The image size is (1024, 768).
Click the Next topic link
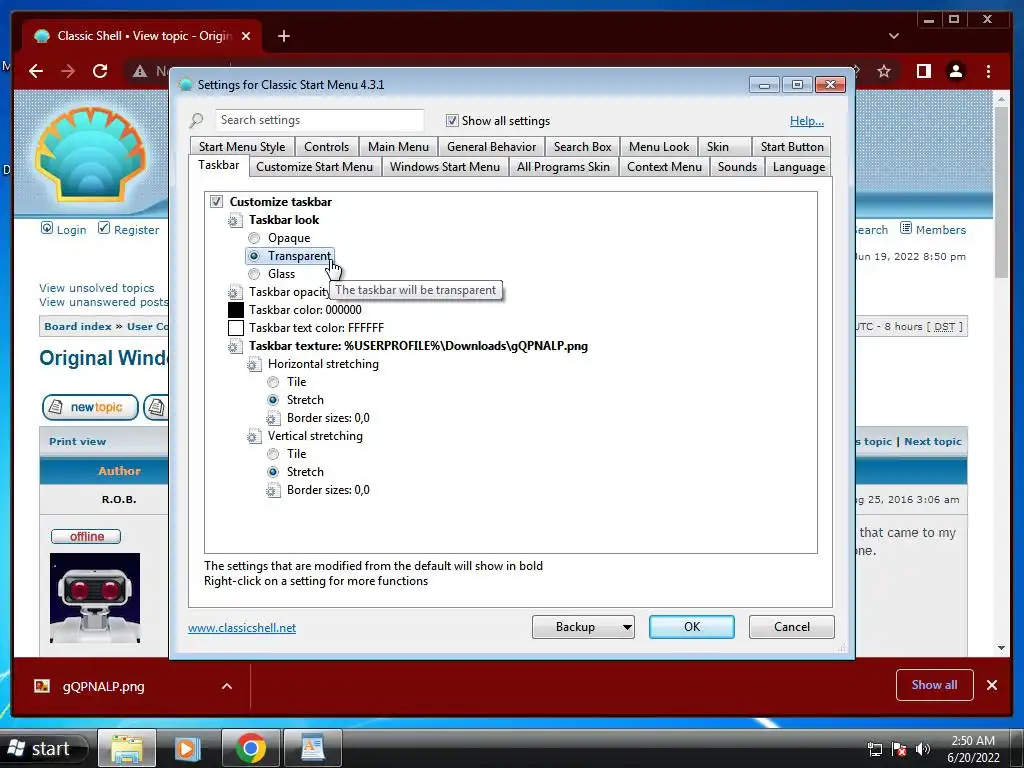pos(933,441)
